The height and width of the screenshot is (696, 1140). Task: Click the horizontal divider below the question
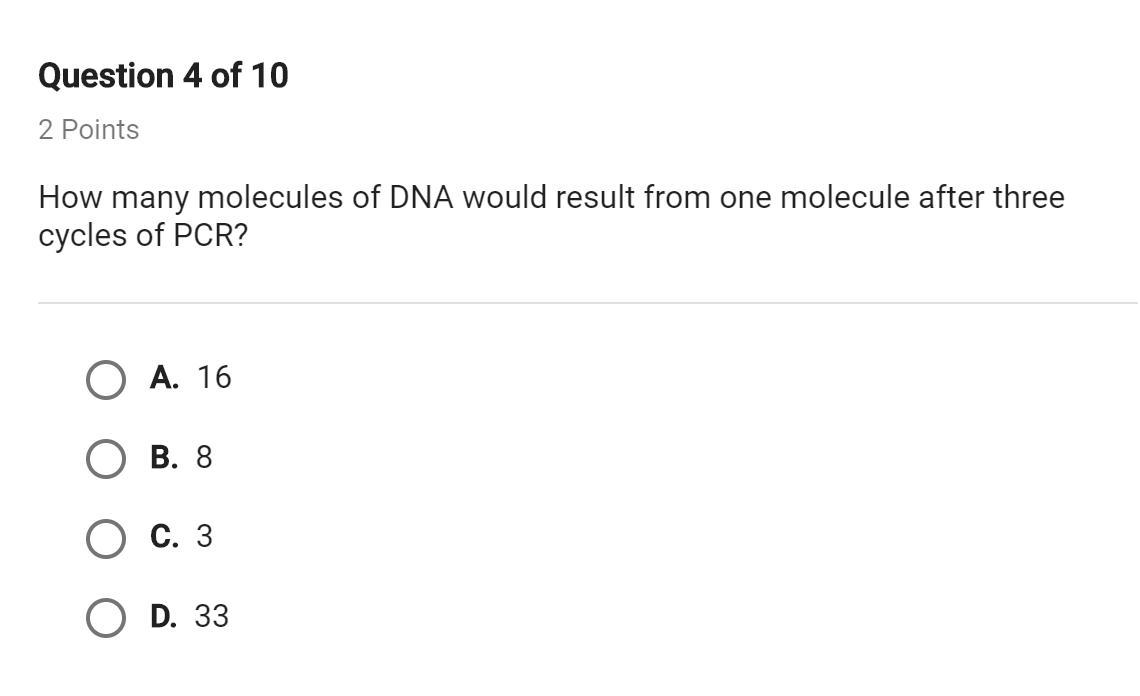[588, 302]
